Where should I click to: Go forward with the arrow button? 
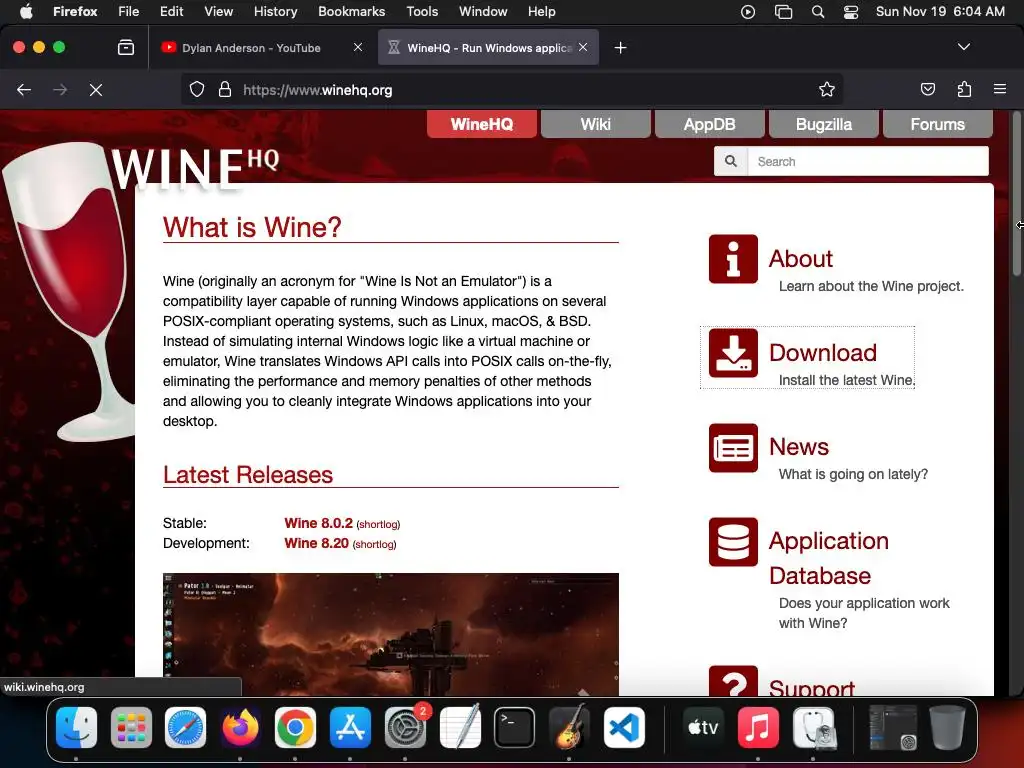click(x=60, y=89)
